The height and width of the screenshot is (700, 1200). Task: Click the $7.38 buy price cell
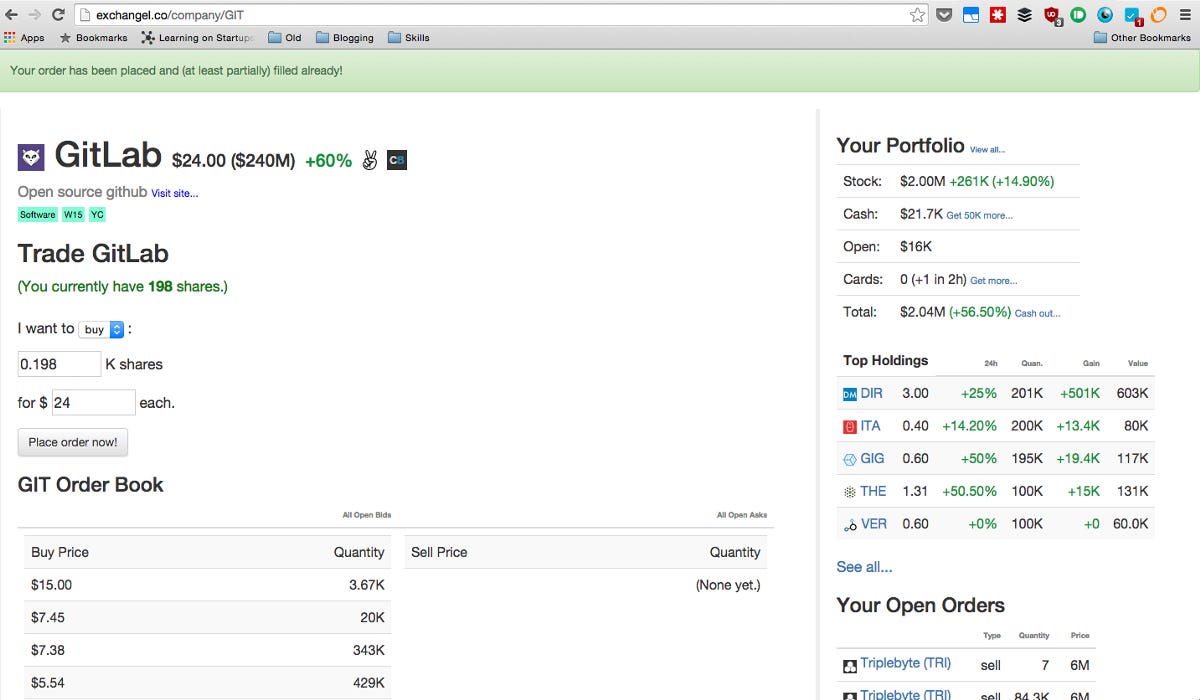click(48, 650)
